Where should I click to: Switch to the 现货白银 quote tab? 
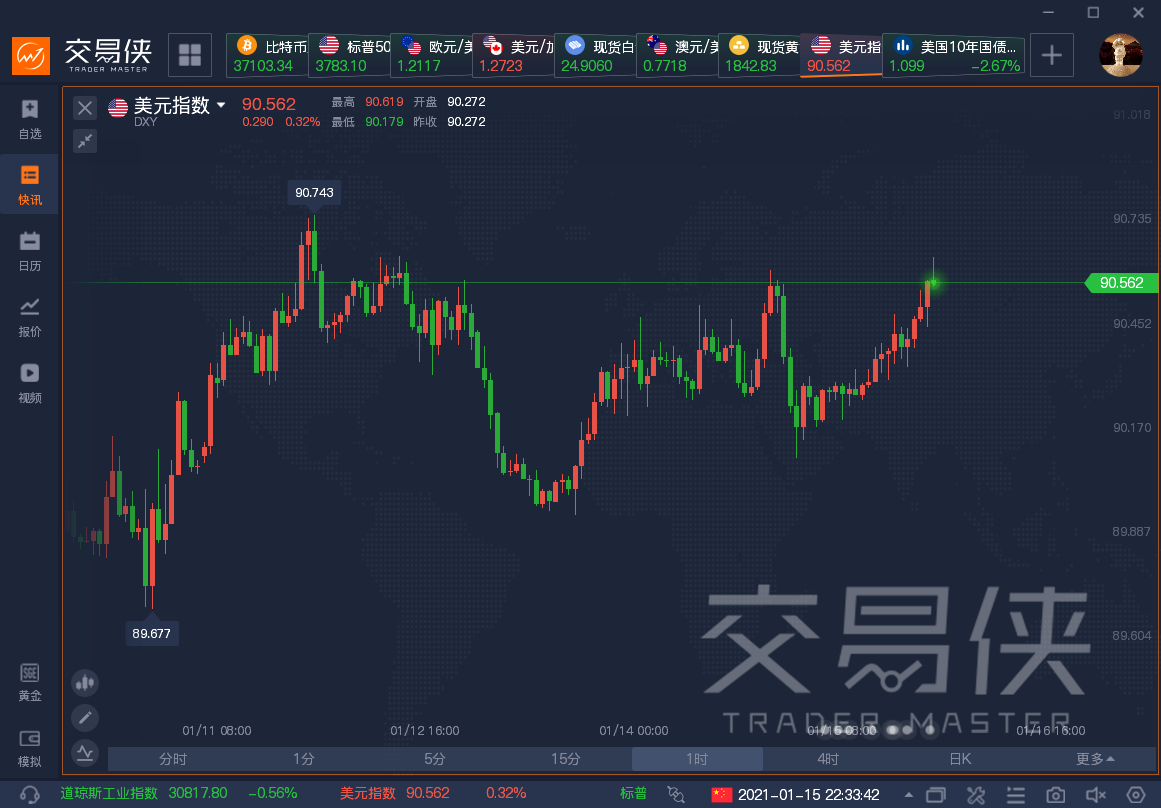tap(595, 55)
